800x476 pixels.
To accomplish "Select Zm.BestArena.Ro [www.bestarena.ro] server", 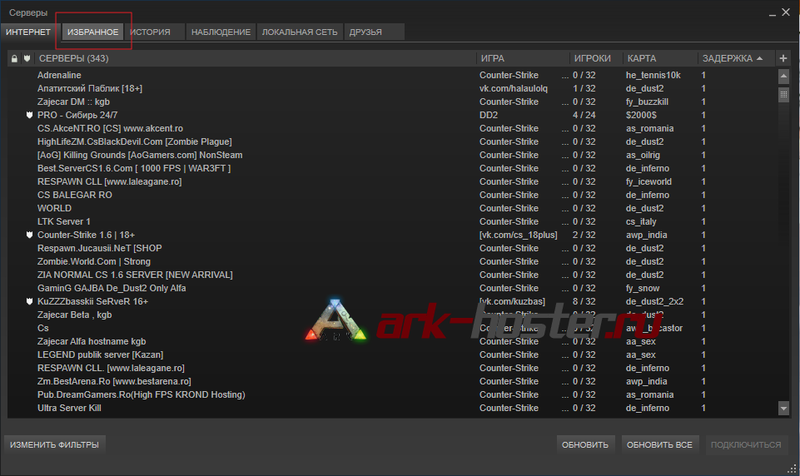I will (391, 382).
